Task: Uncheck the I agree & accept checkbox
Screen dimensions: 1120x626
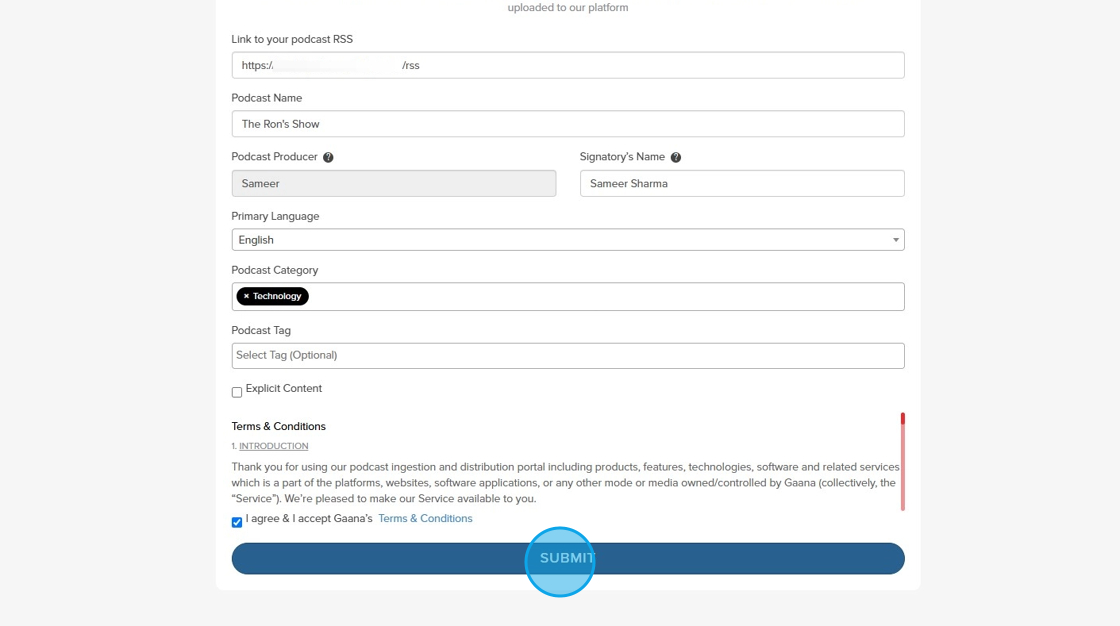Action: [236, 522]
